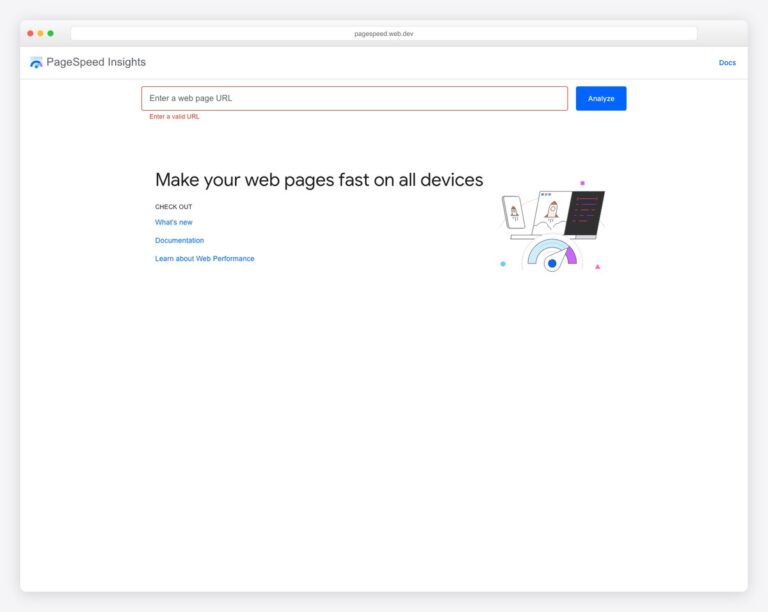Viewport: 768px width, 612px height.
Task: Click the red close window button
Action: [x=30, y=33]
